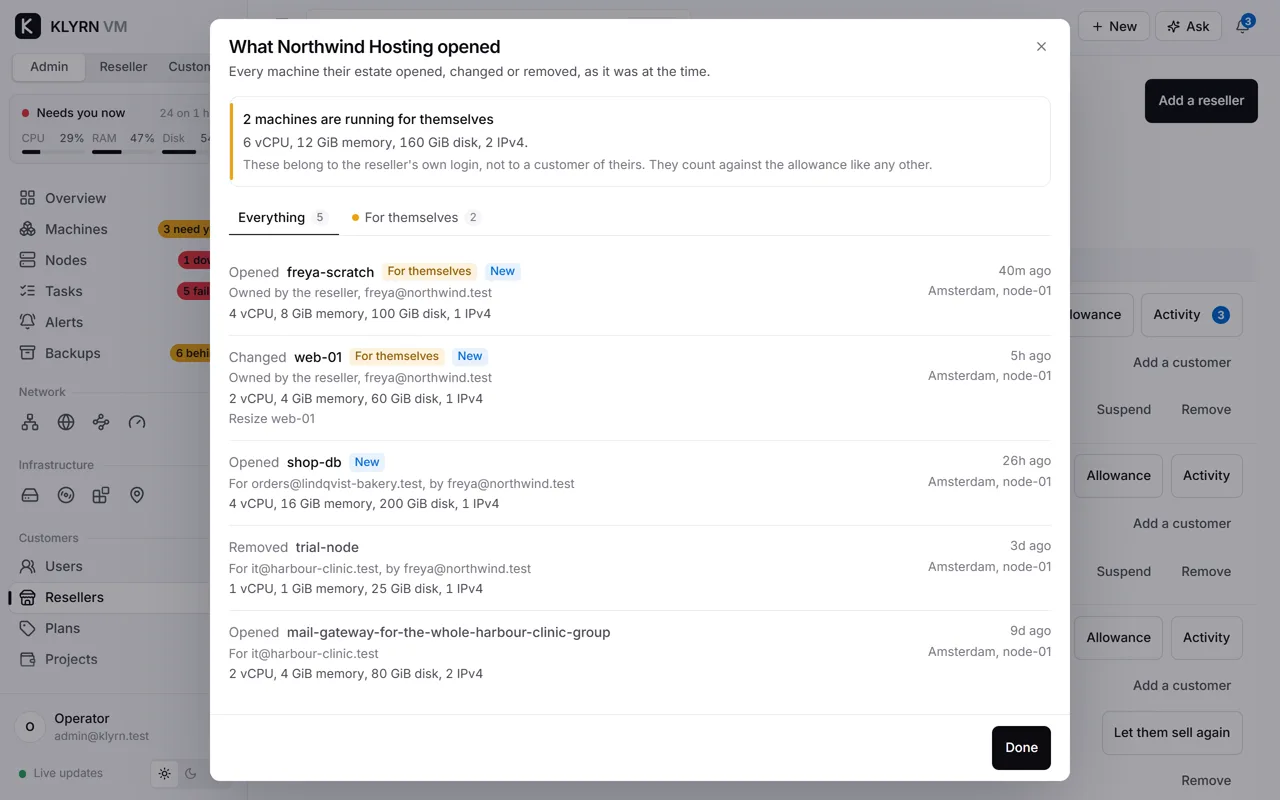This screenshot has height=800, width=1280.
Task: Open the New creation menu button
Action: point(1114,26)
